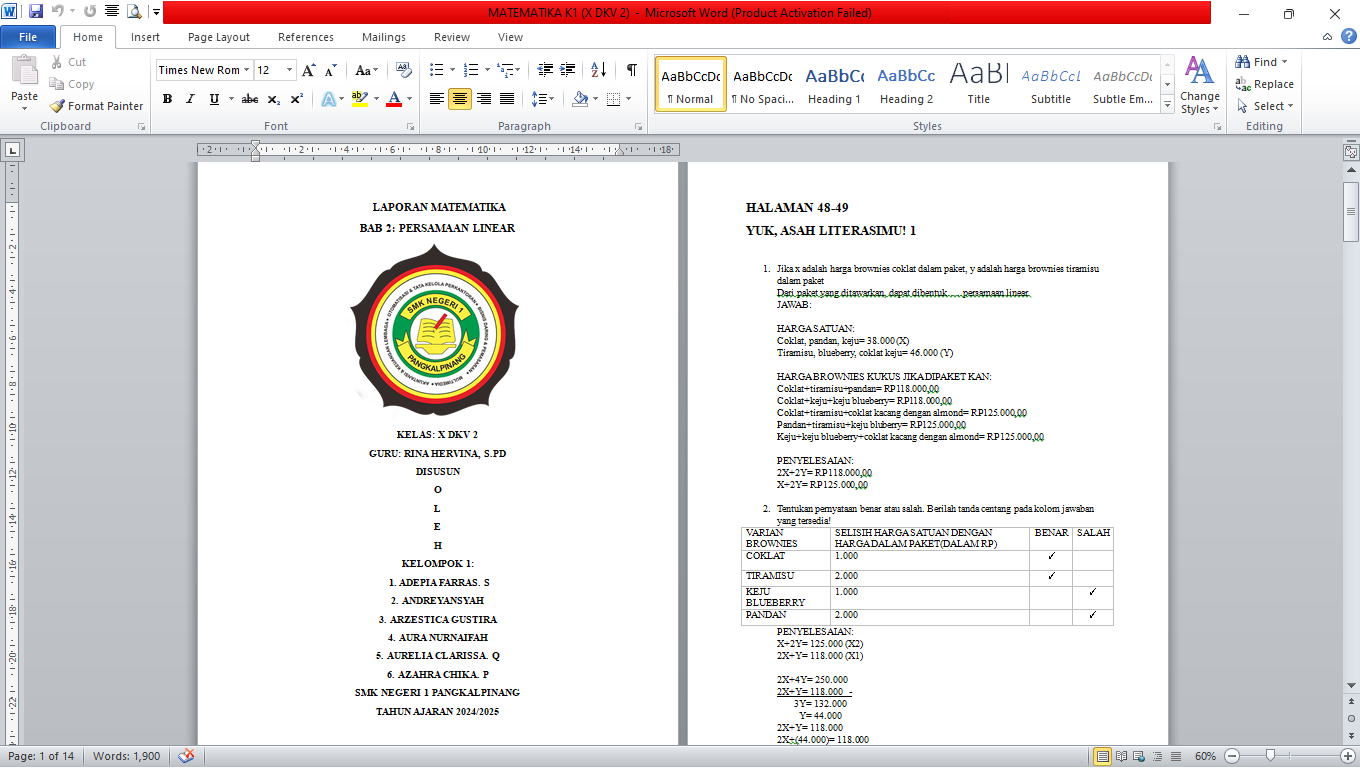Click the zoom slider handle

(x=1269, y=756)
